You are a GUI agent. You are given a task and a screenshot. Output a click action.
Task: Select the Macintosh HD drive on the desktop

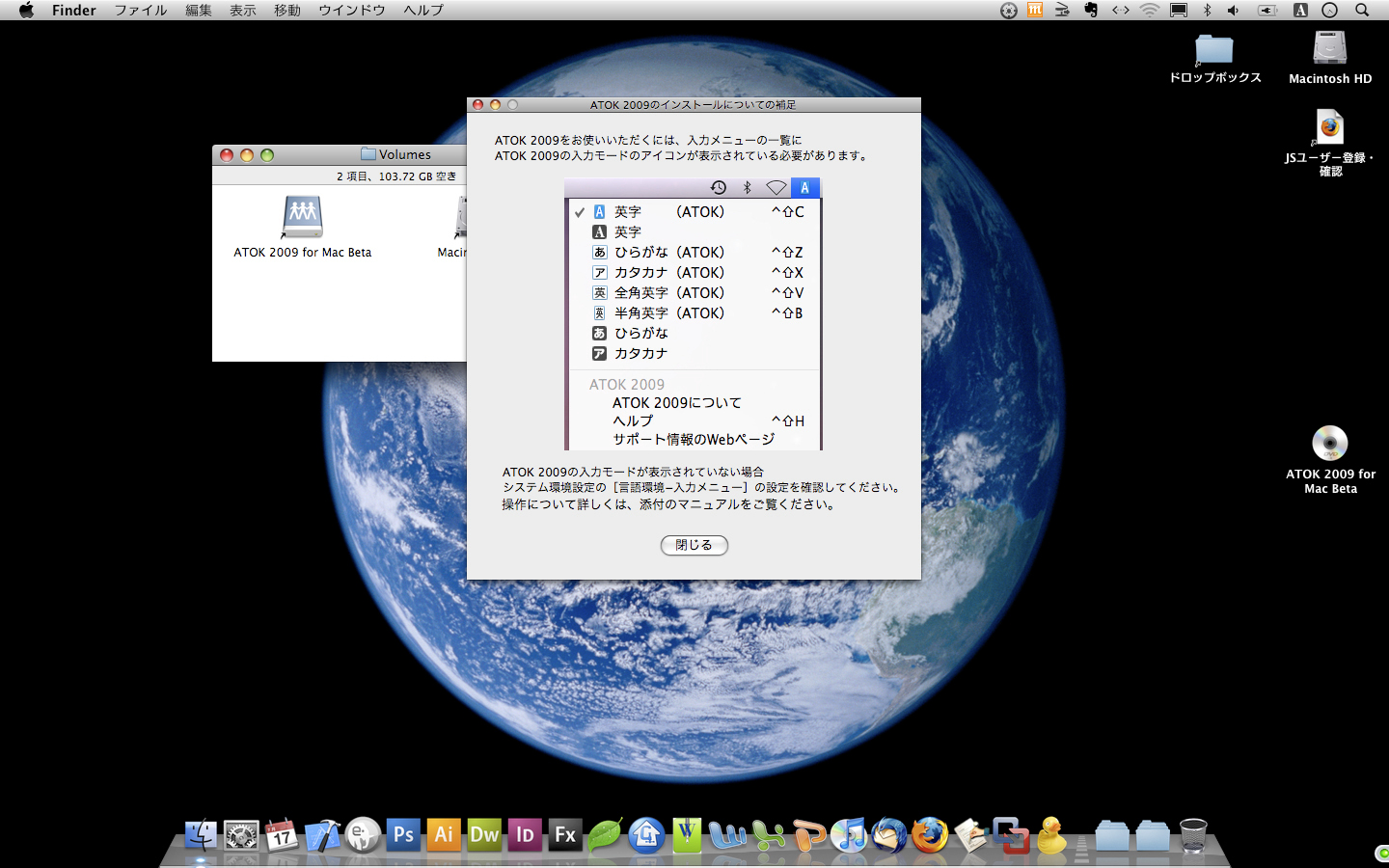[x=1330, y=58]
